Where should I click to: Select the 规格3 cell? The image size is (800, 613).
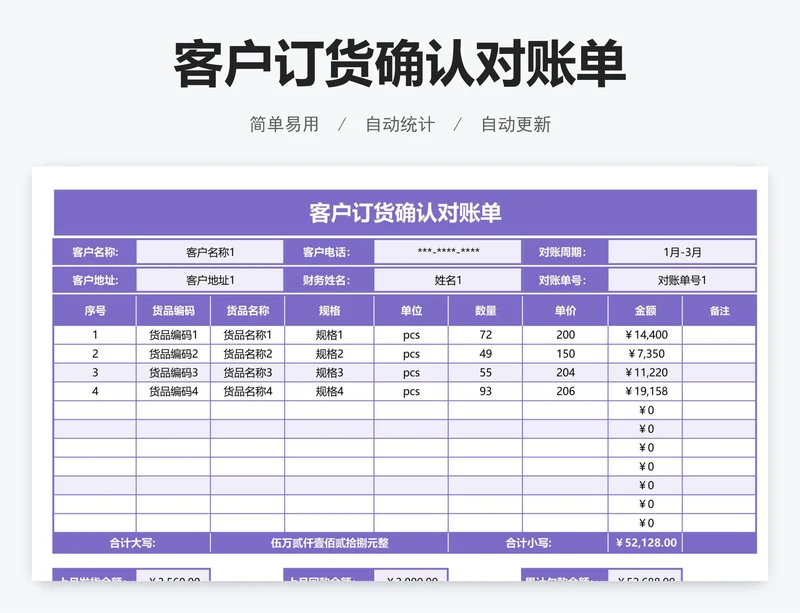(329, 373)
